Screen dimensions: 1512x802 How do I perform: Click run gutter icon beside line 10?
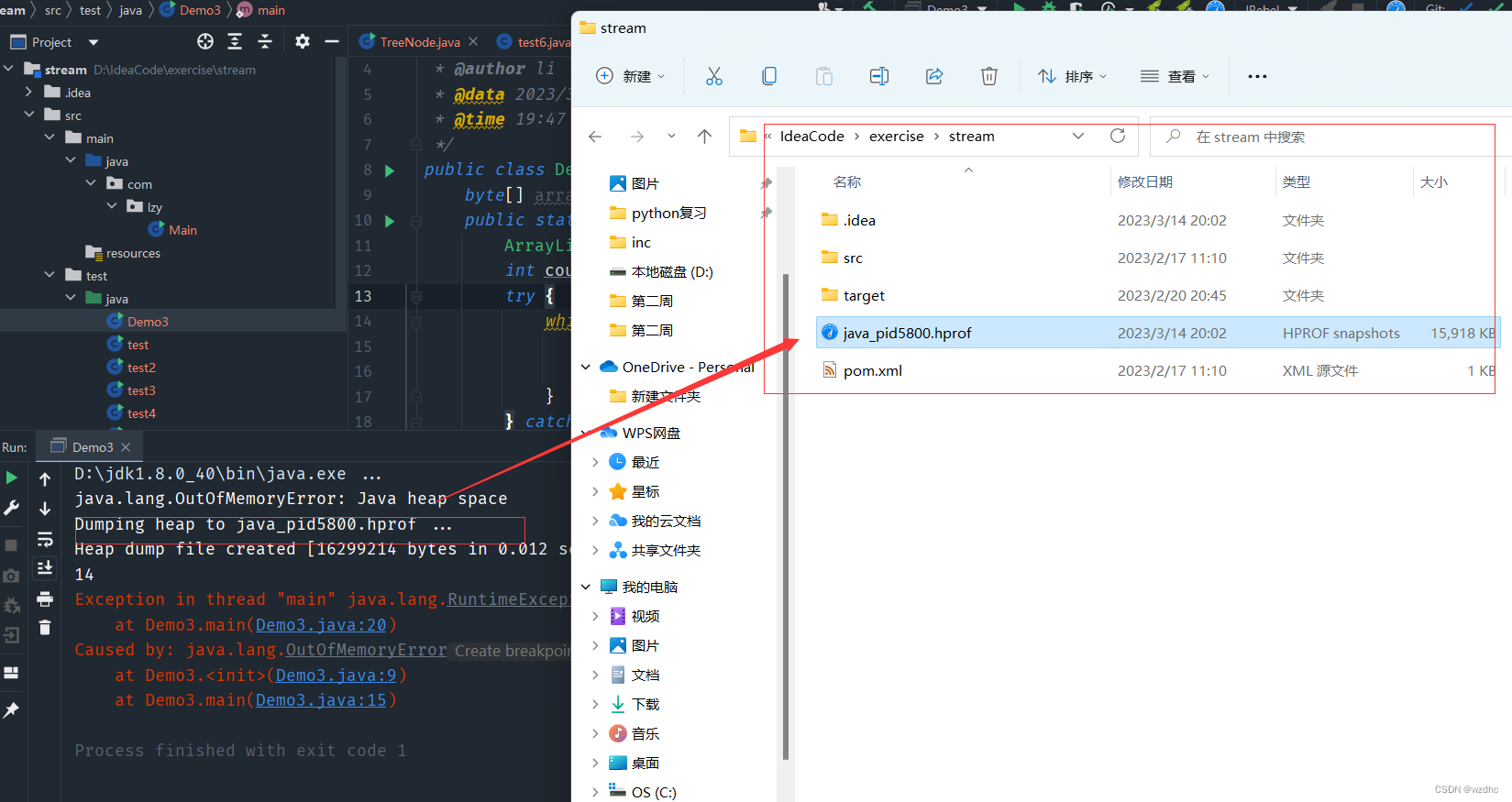[x=390, y=221]
